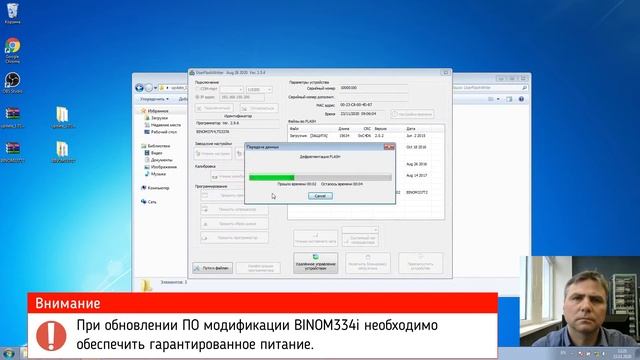The height and width of the screenshot is (360, 640).
Task: Open the Video library in the sidebar
Action: coord(156,153)
